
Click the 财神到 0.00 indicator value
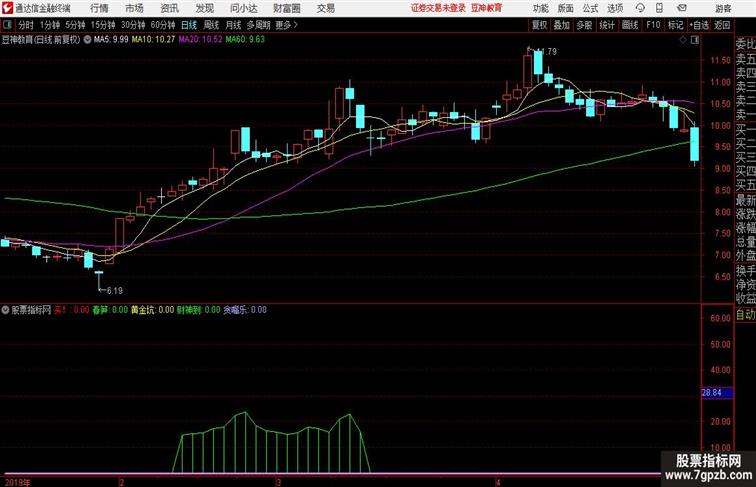click(199, 310)
